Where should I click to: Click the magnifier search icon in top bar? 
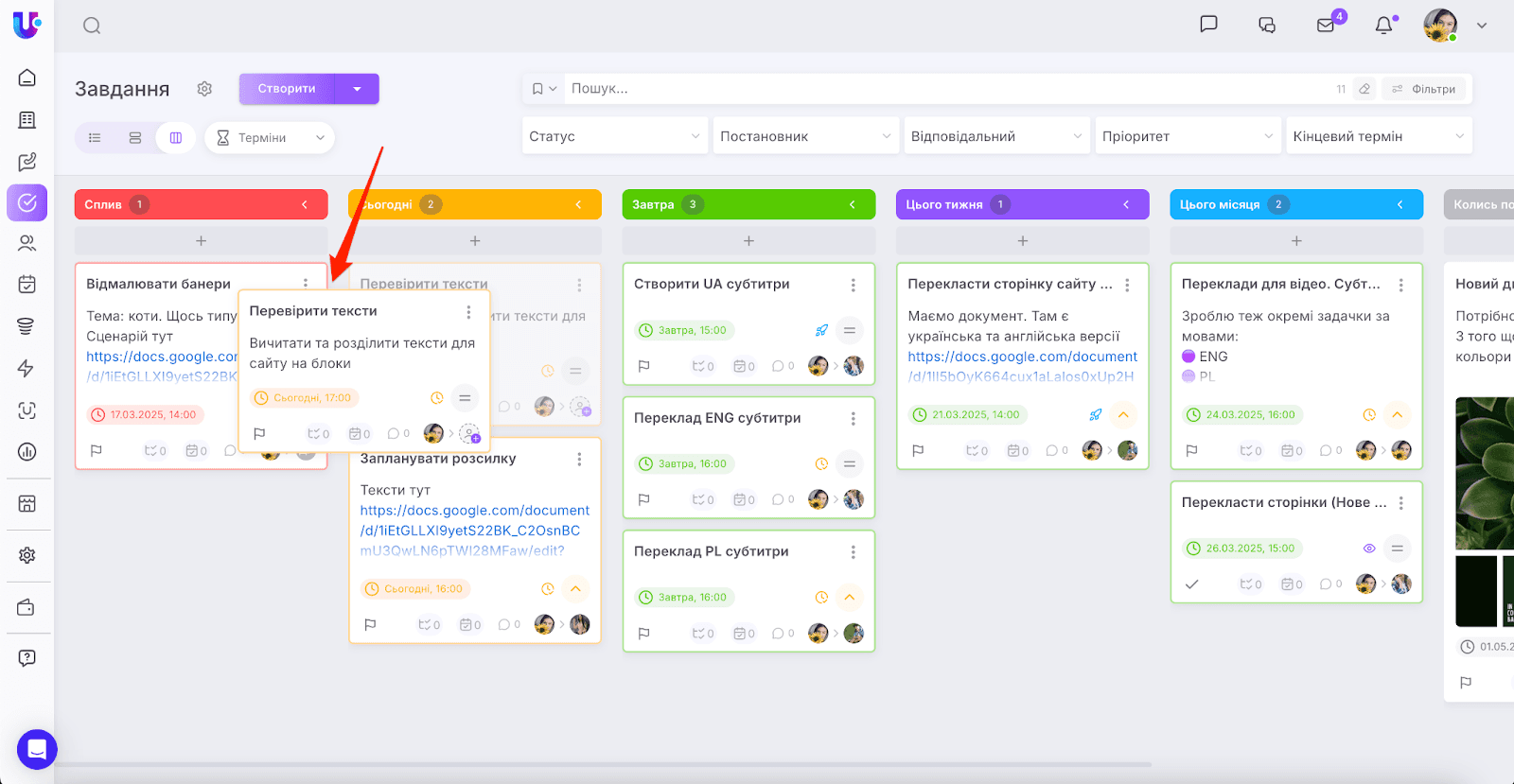pyautogui.click(x=92, y=26)
